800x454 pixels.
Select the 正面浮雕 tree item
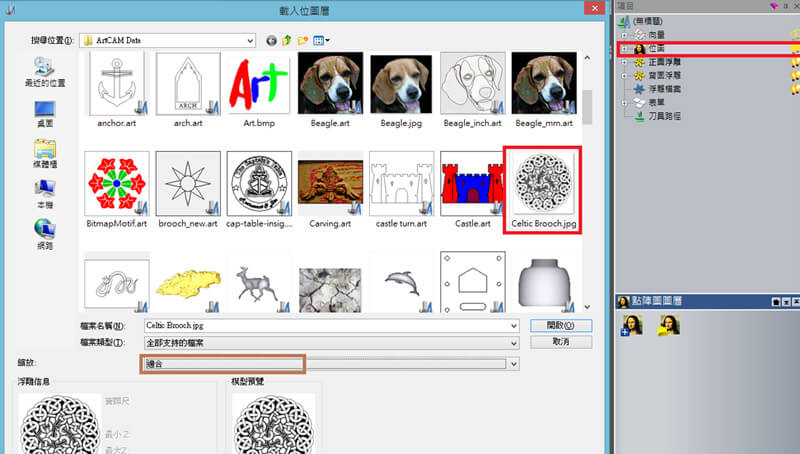click(664, 62)
